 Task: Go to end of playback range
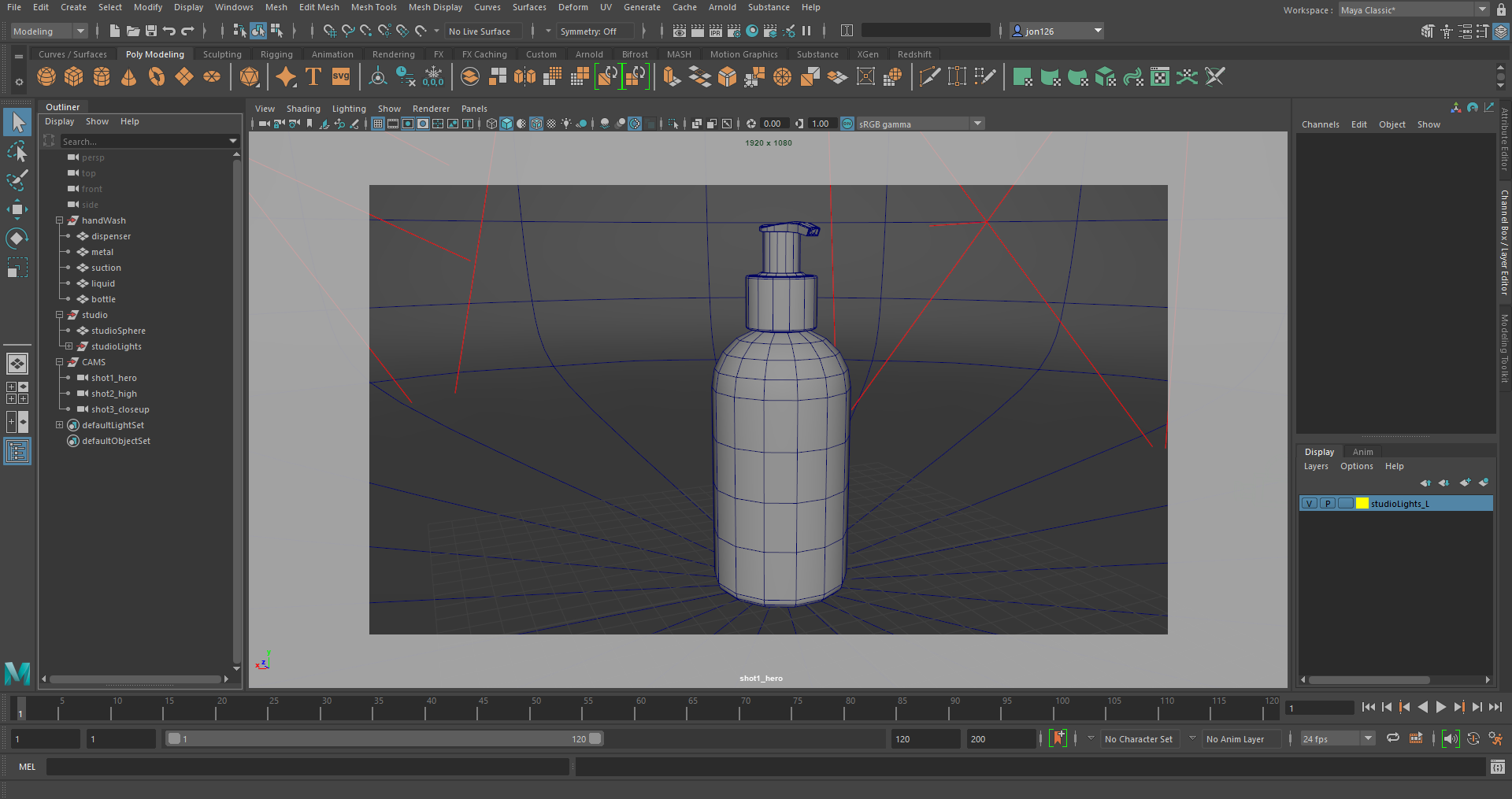click(1495, 707)
